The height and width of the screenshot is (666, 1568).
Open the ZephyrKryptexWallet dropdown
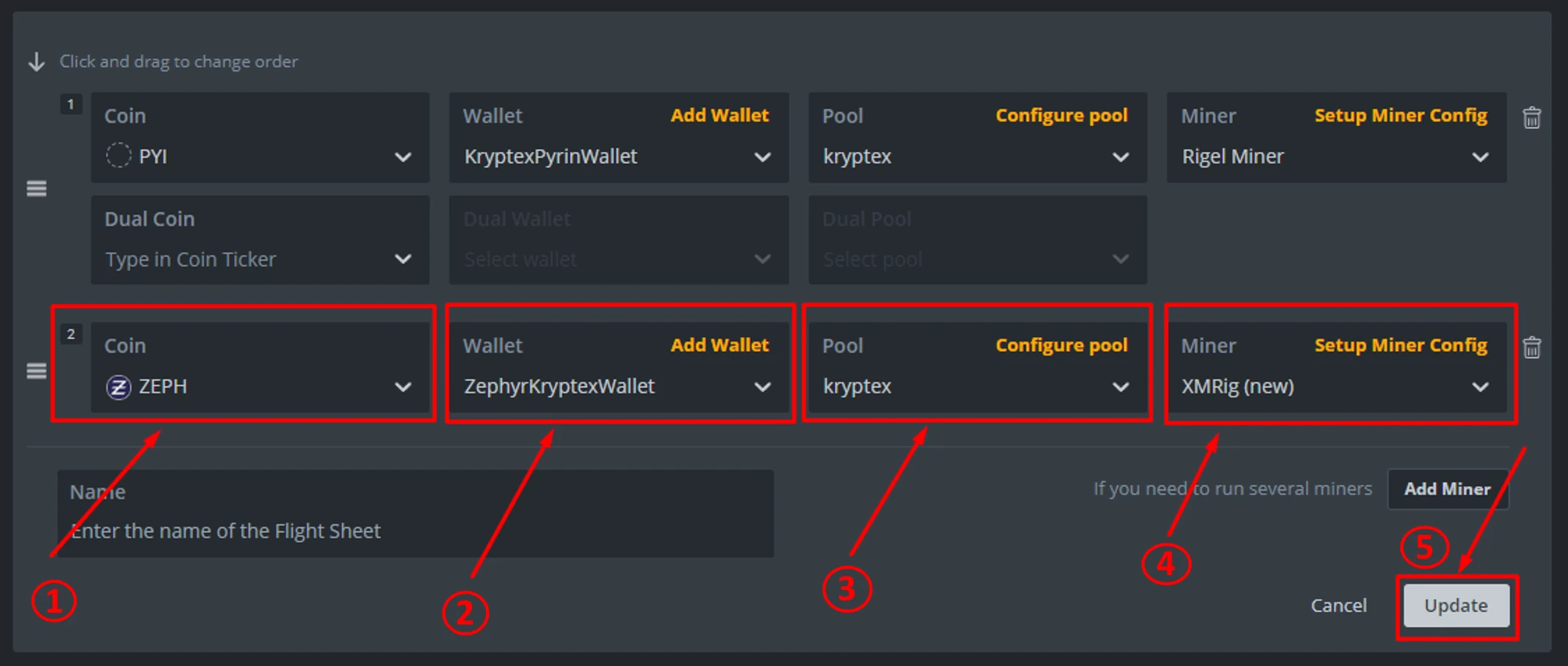(762, 387)
